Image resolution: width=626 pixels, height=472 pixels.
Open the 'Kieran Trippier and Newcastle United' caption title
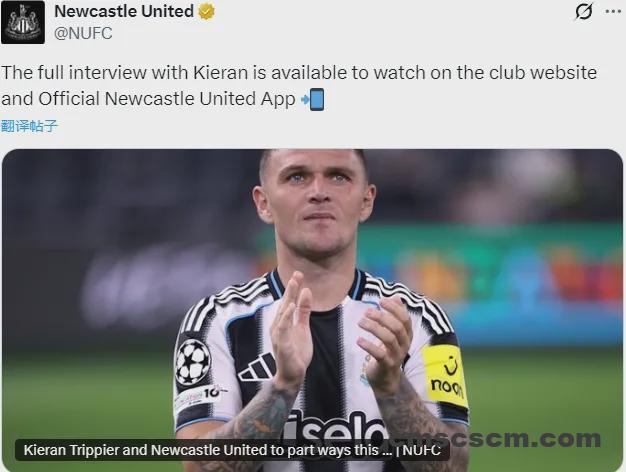click(x=208, y=450)
